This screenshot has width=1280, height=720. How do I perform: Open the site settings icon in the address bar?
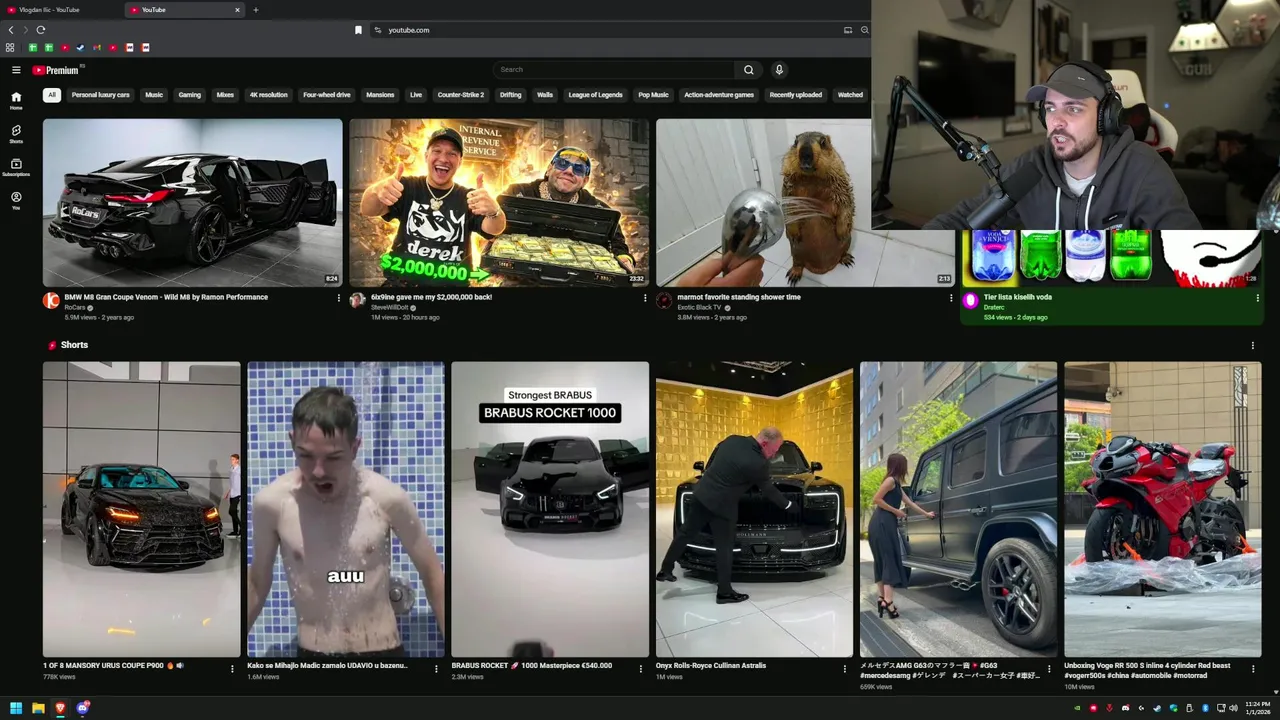coord(377,30)
